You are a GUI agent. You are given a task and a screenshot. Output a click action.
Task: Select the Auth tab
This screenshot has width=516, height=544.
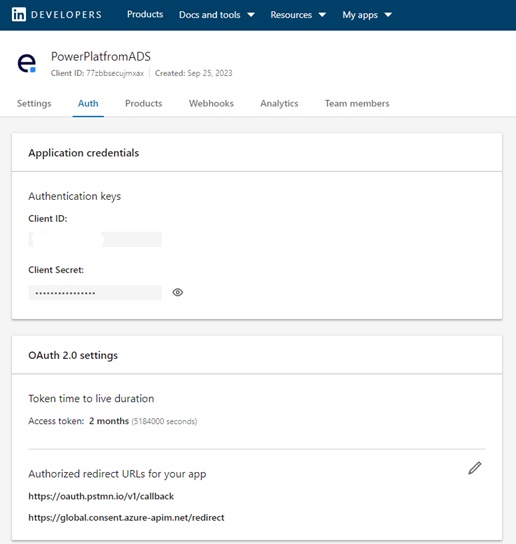coord(88,103)
